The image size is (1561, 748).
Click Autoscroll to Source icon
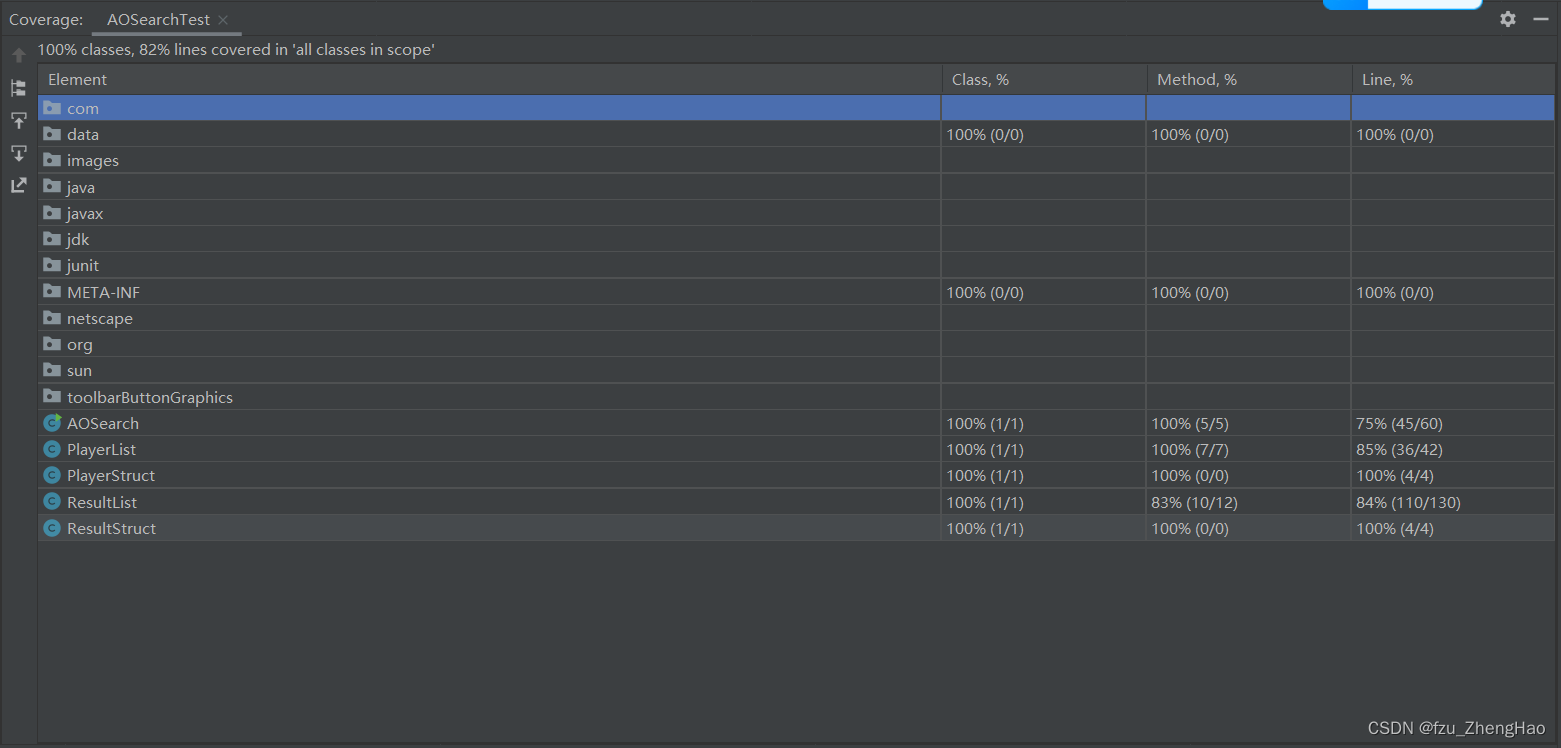point(19,121)
